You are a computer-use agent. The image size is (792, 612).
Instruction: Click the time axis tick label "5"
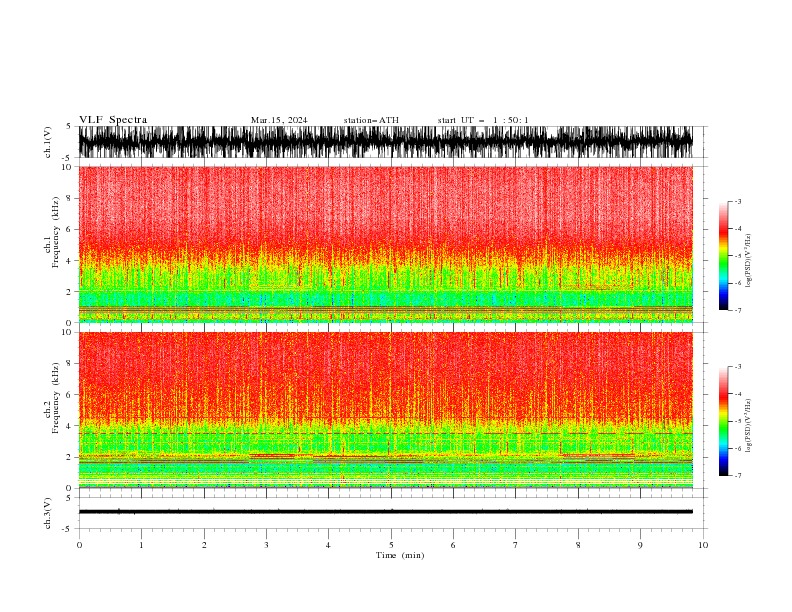[x=391, y=545]
